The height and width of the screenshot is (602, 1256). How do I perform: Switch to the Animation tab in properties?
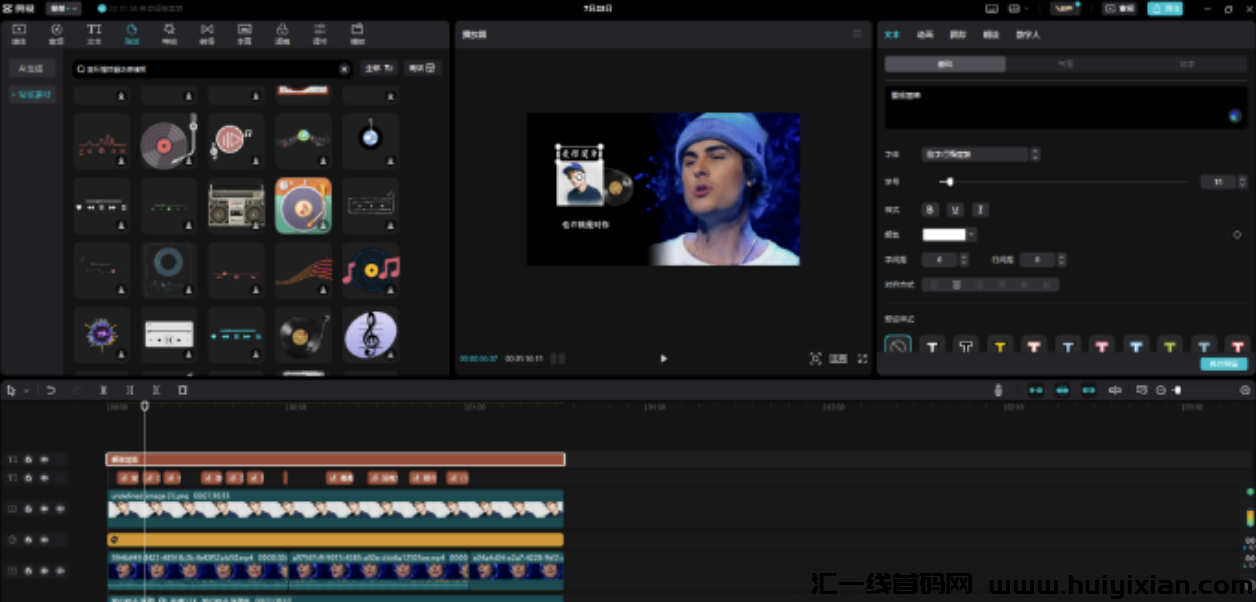tap(925, 34)
